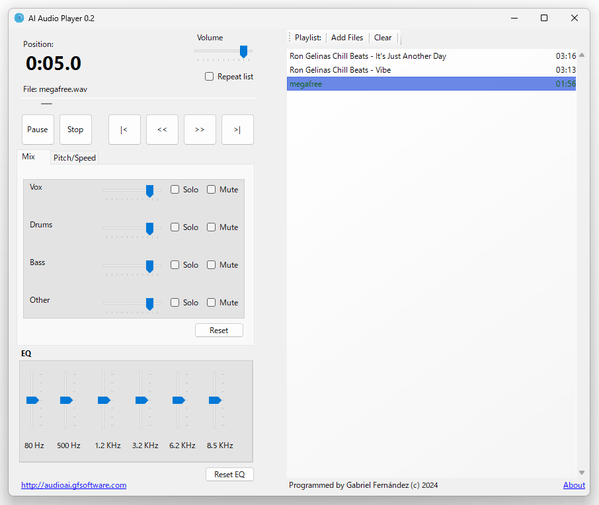Click the 0:05.0 position readout
This screenshot has width=599, height=505.
click(53, 63)
